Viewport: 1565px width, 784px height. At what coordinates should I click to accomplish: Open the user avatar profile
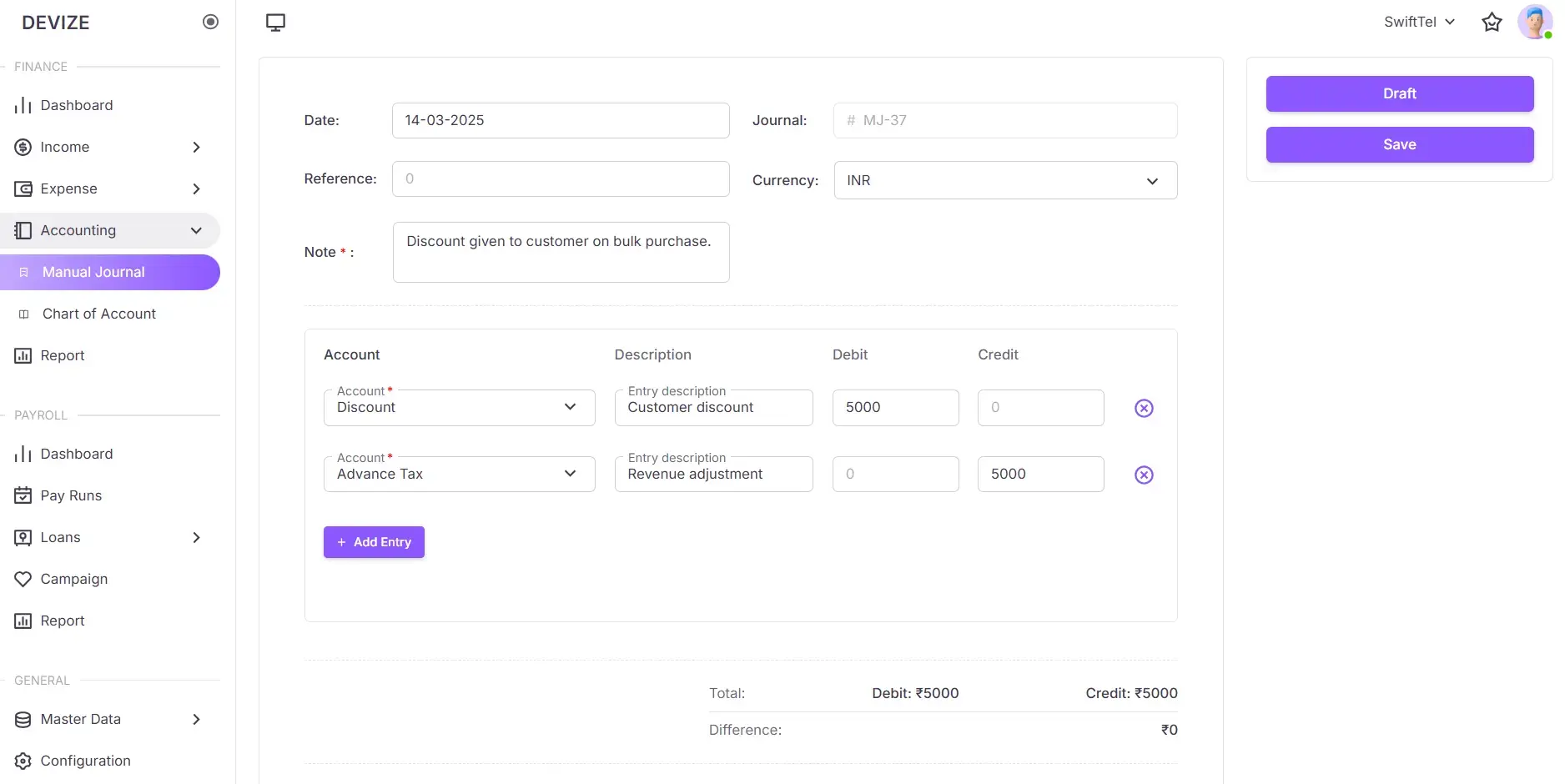point(1533,23)
